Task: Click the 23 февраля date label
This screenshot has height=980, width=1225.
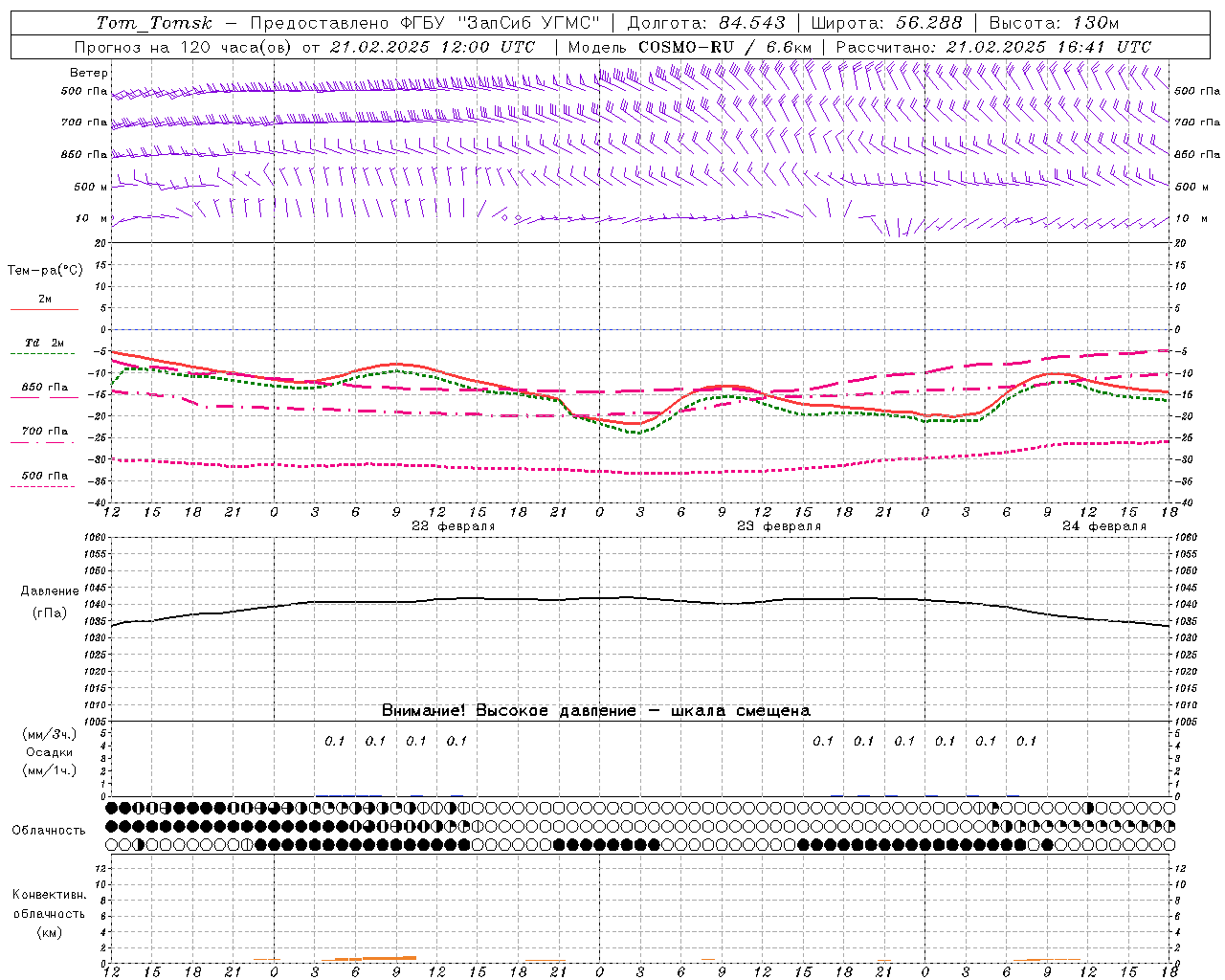Action: 779,526
